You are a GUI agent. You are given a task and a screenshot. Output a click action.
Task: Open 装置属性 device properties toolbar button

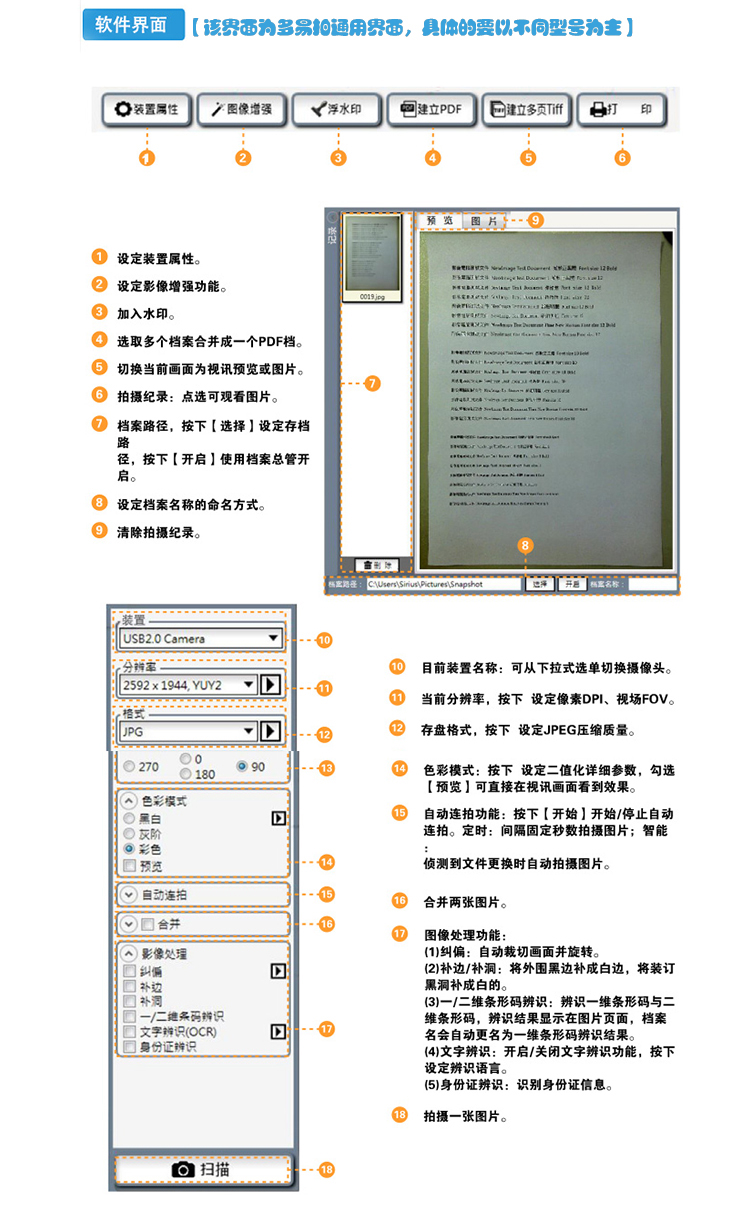click(147, 110)
